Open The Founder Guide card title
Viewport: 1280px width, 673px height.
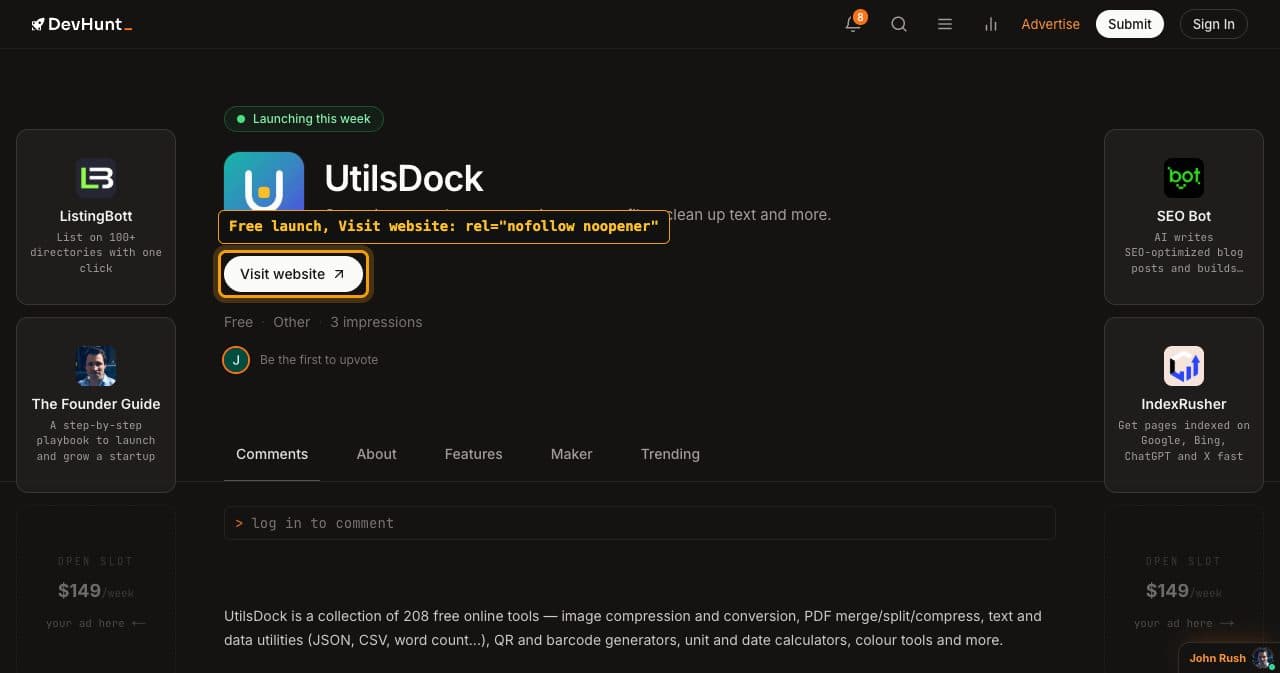coord(96,404)
